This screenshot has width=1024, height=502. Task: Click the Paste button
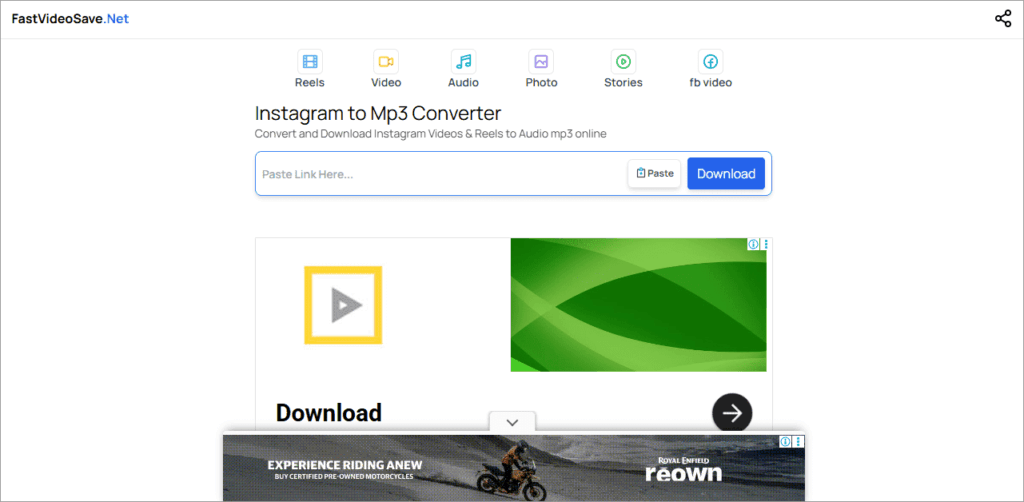654,174
